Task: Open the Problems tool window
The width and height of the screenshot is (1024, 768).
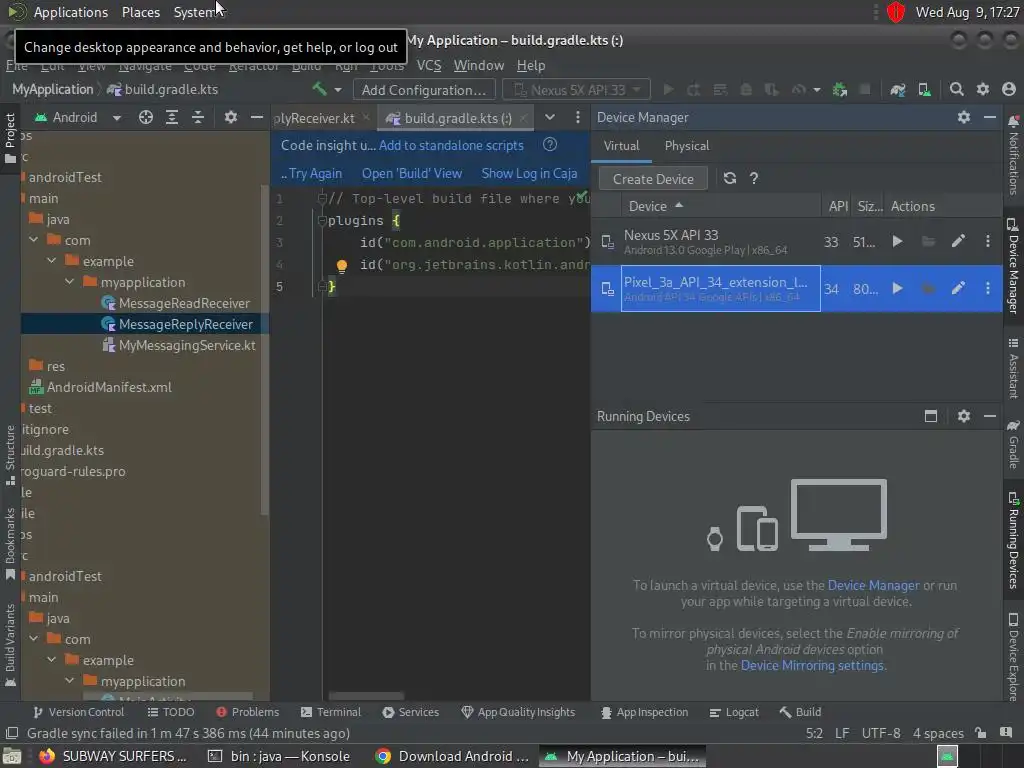Action: click(x=248, y=712)
